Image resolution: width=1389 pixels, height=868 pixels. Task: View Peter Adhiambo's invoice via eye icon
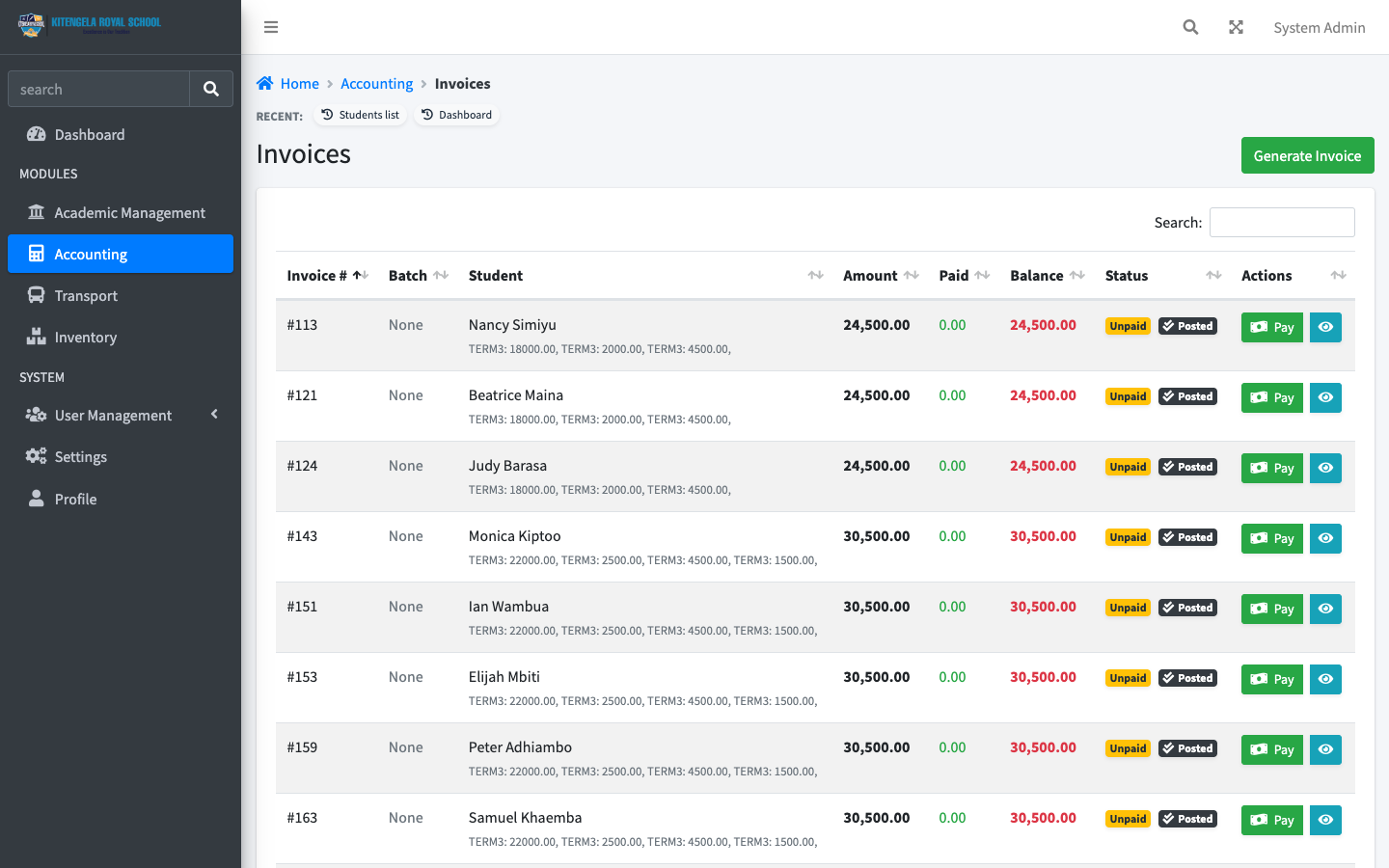(1325, 749)
